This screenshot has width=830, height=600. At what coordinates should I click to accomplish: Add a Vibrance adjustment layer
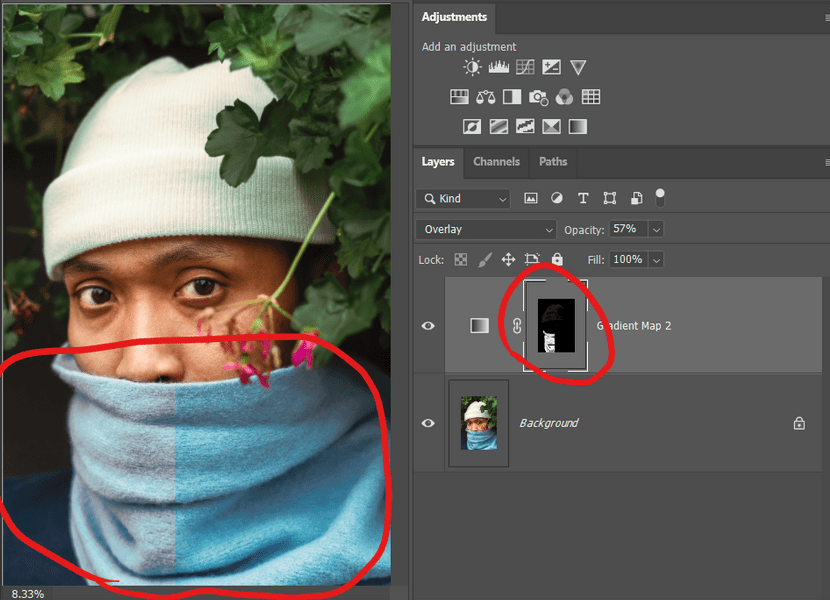click(578, 67)
